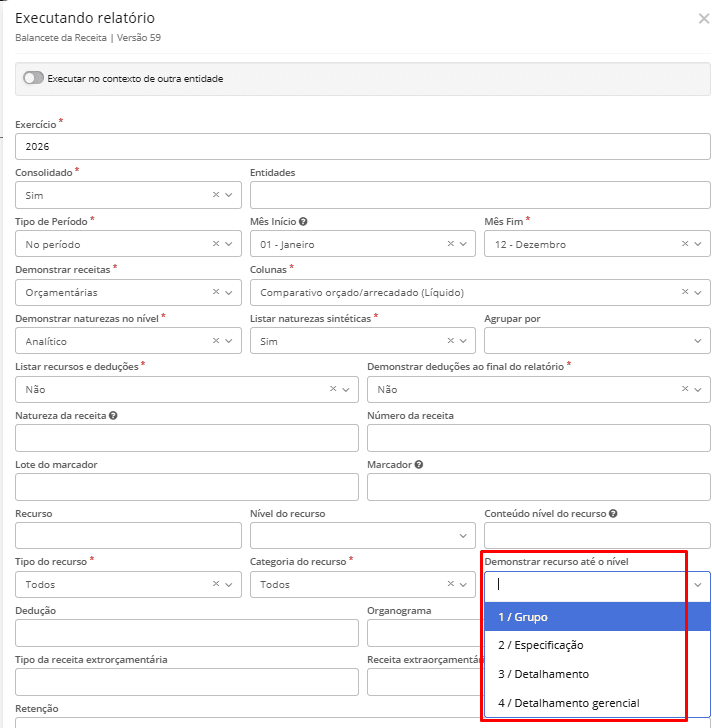Open the Colunas dropdown
The image size is (712, 728).
[x=698, y=292]
